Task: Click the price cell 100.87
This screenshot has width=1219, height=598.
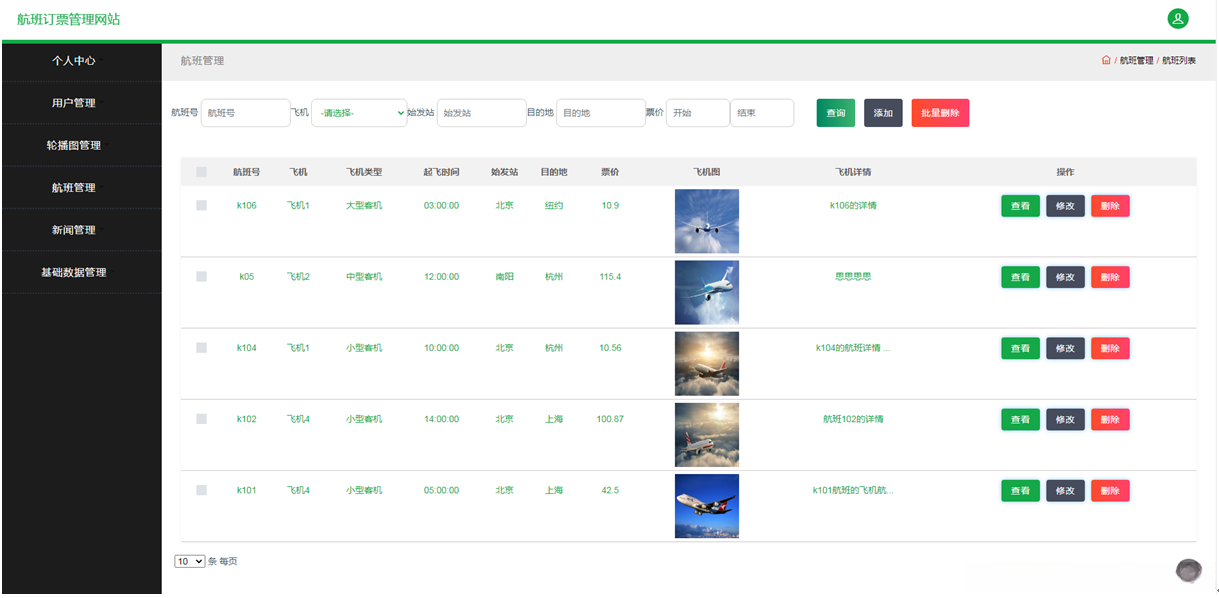Action: [x=610, y=419]
